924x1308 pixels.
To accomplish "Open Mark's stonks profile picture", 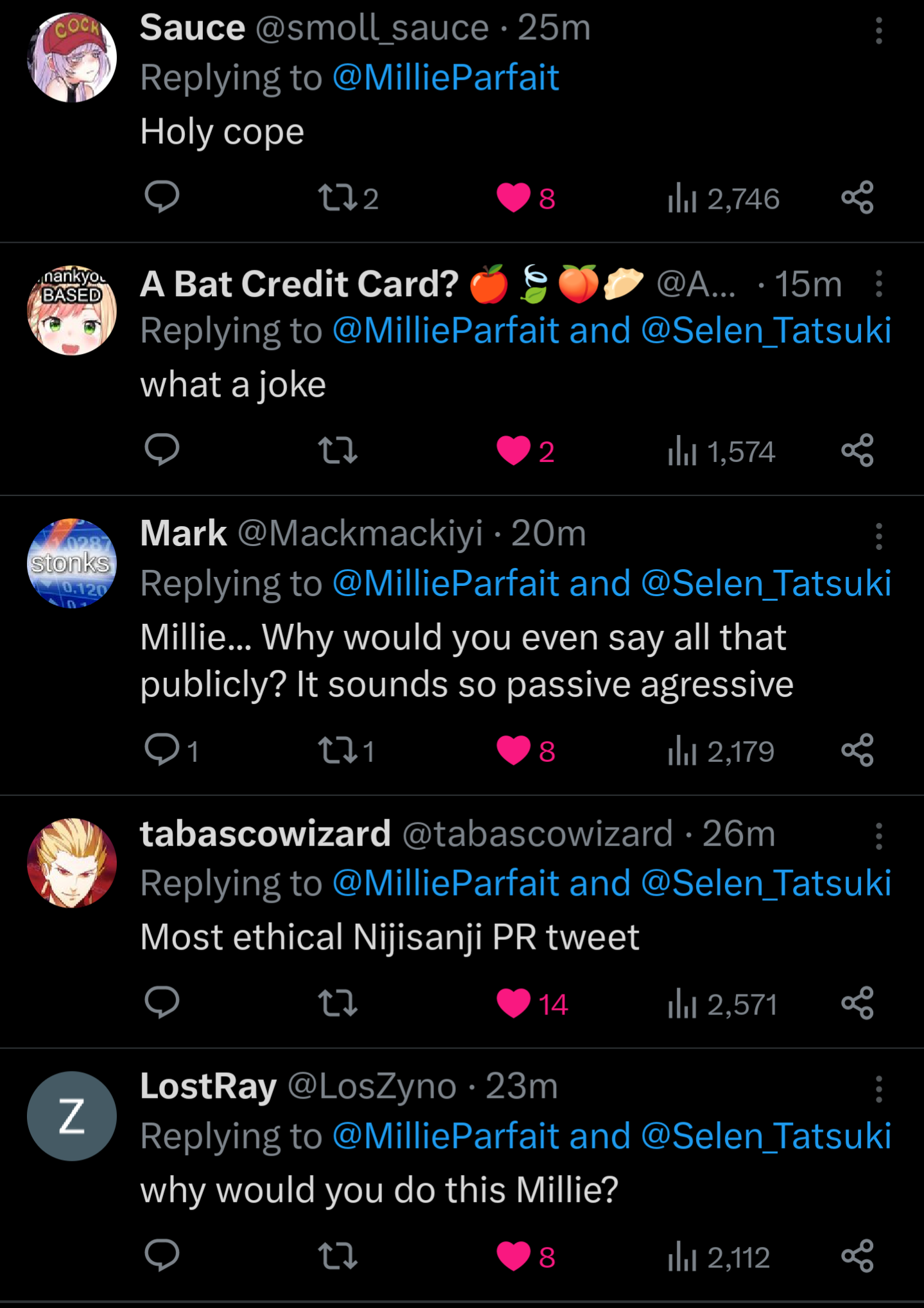I will tap(72, 563).
